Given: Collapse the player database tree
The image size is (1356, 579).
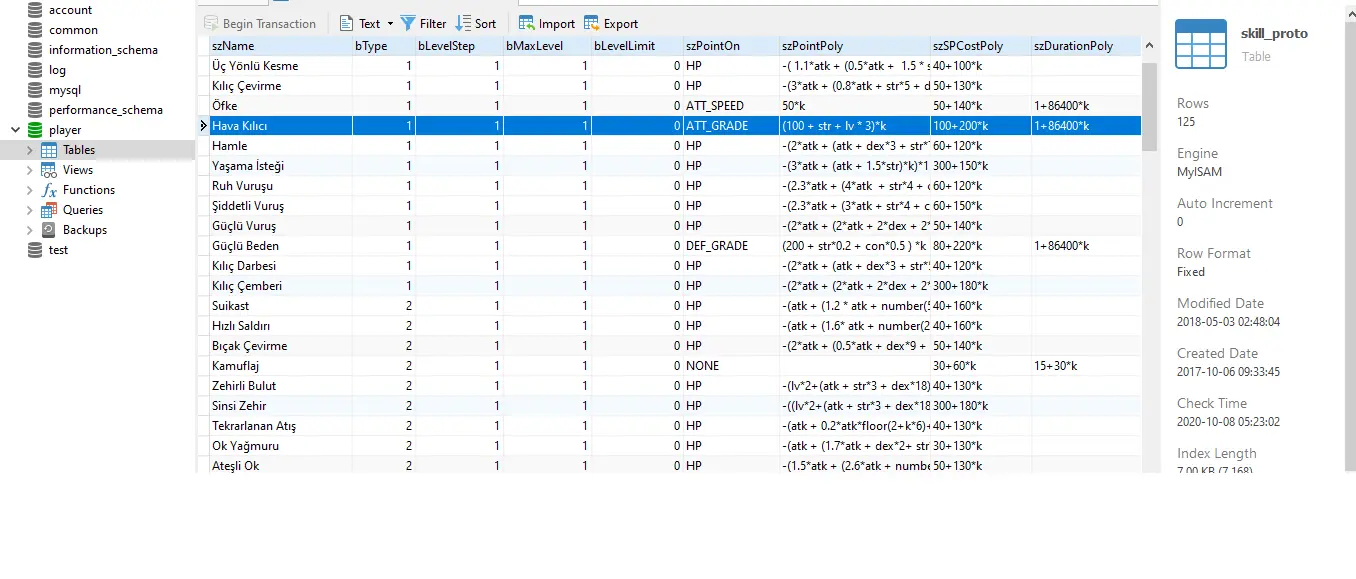Looking at the screenshot, I should [15, 130].
